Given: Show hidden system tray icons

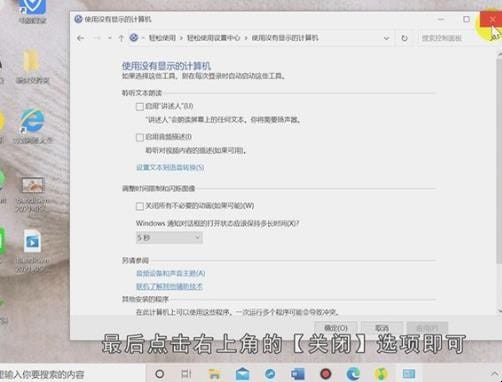Looking at the screenshot, I should point(494,374).
